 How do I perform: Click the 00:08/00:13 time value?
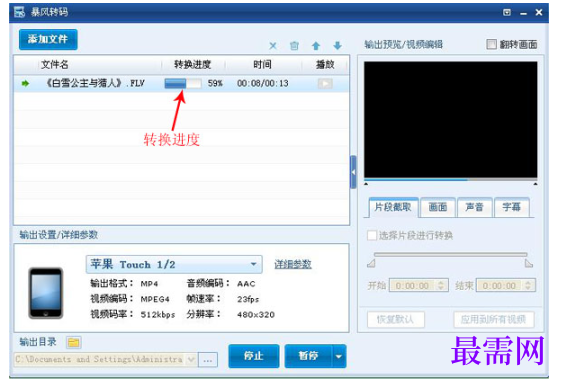(x=262, y=84)
